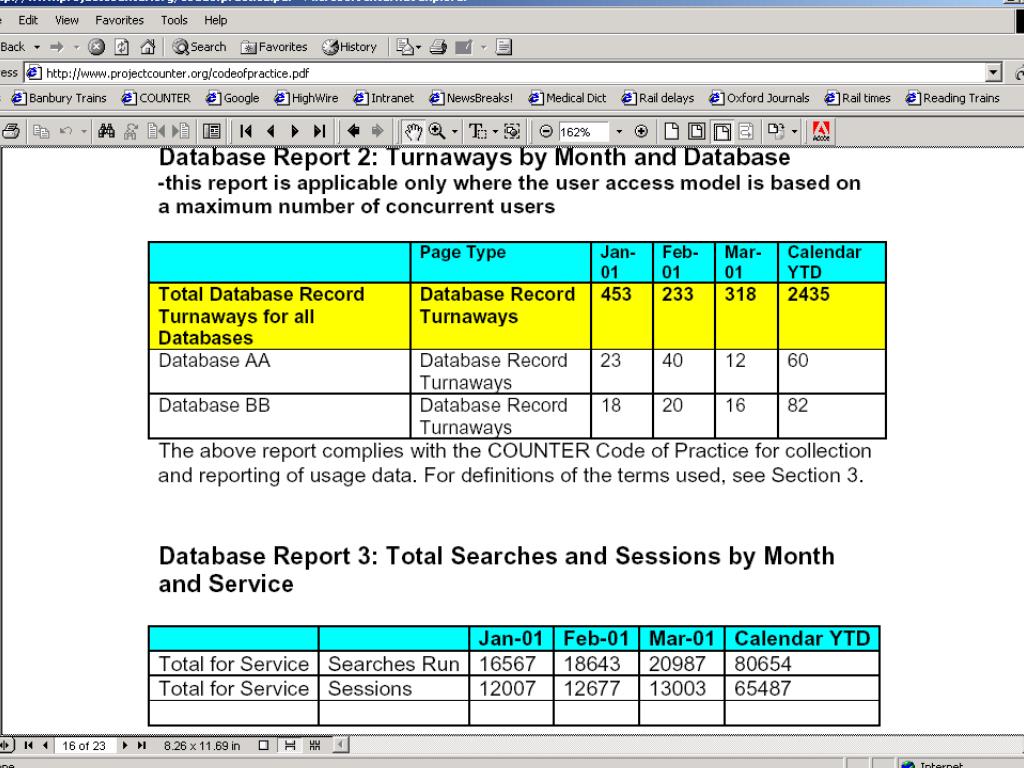The width and height of the screenshot is (1024, 768).
Task: Click status bar previous page button
Action: coord(44,745)
